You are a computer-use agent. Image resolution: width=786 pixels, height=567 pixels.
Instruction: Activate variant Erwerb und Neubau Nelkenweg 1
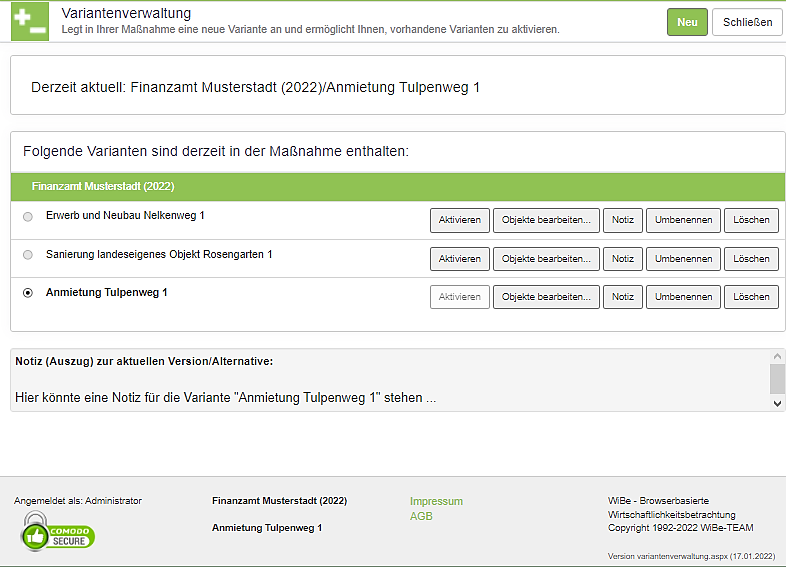coord(460,220)
